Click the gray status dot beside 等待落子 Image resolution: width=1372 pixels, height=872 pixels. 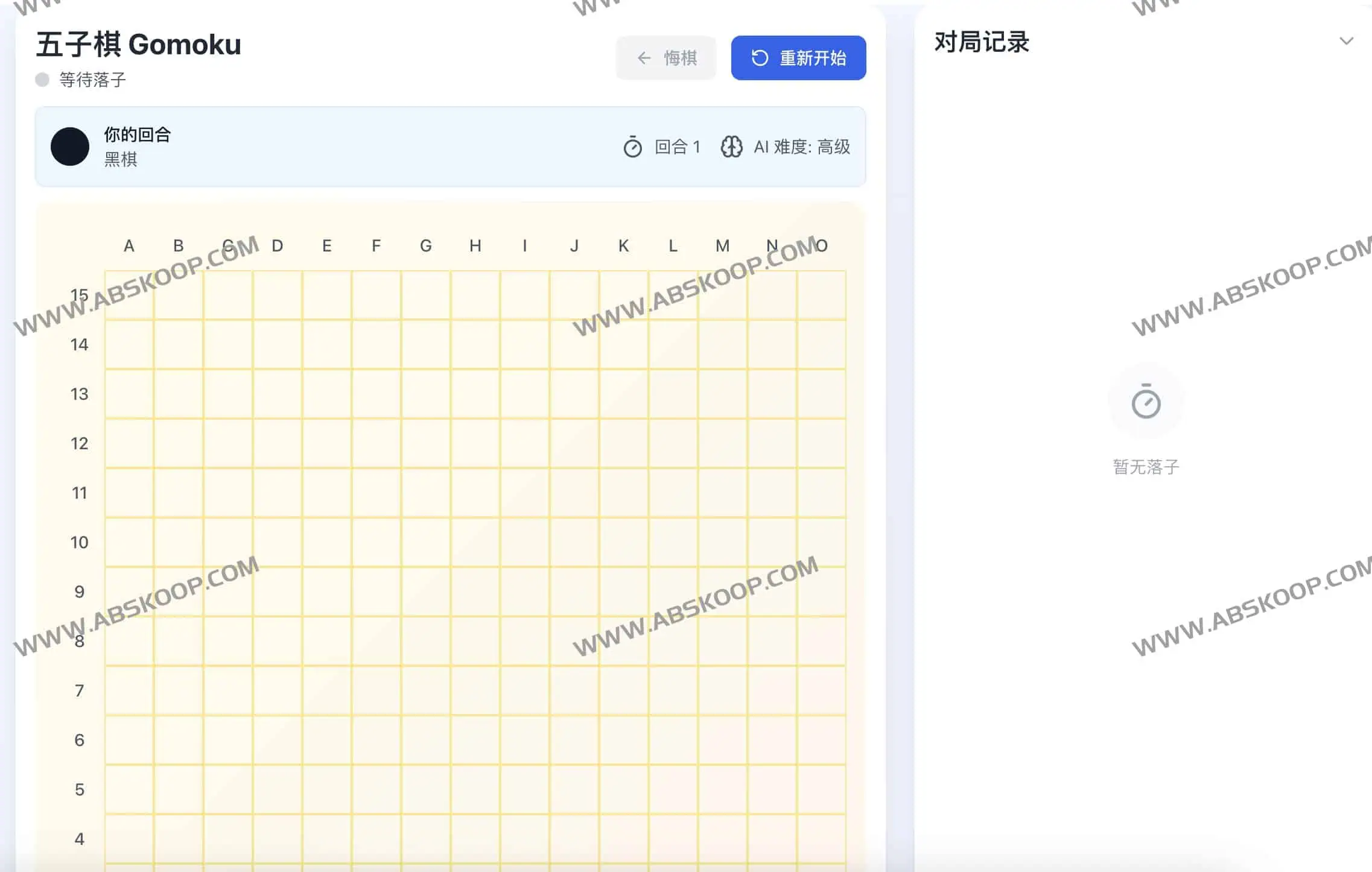(42, 79)
